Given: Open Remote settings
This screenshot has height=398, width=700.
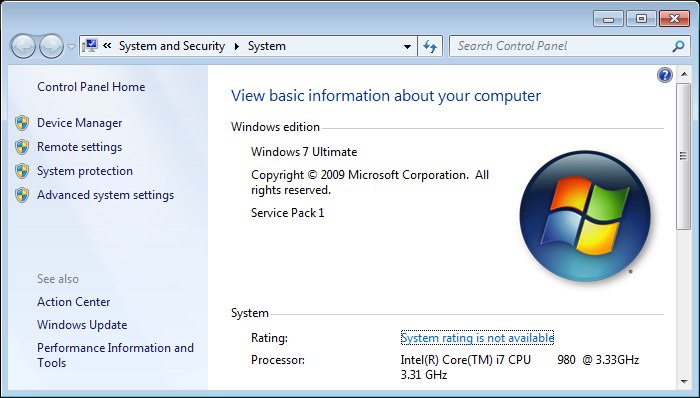Looking at the screenshot, I should pyautogui.click(x=79, y=147).
